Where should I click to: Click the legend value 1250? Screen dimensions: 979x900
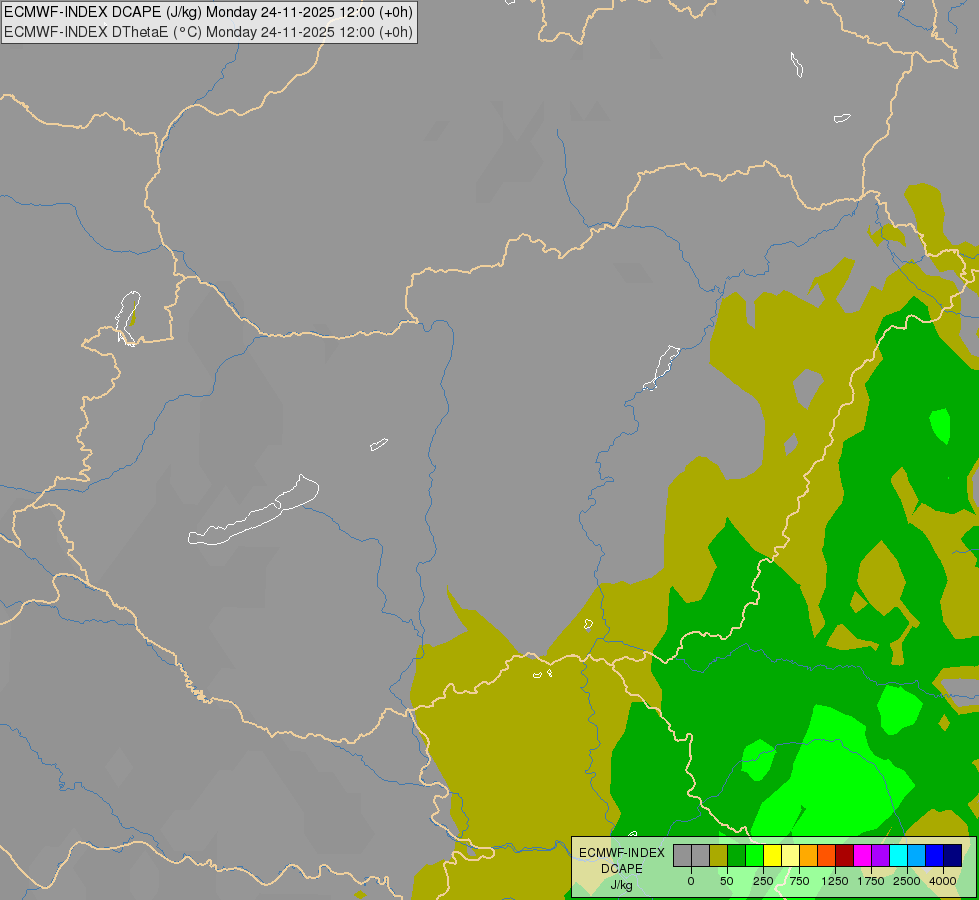click(835, 881)
